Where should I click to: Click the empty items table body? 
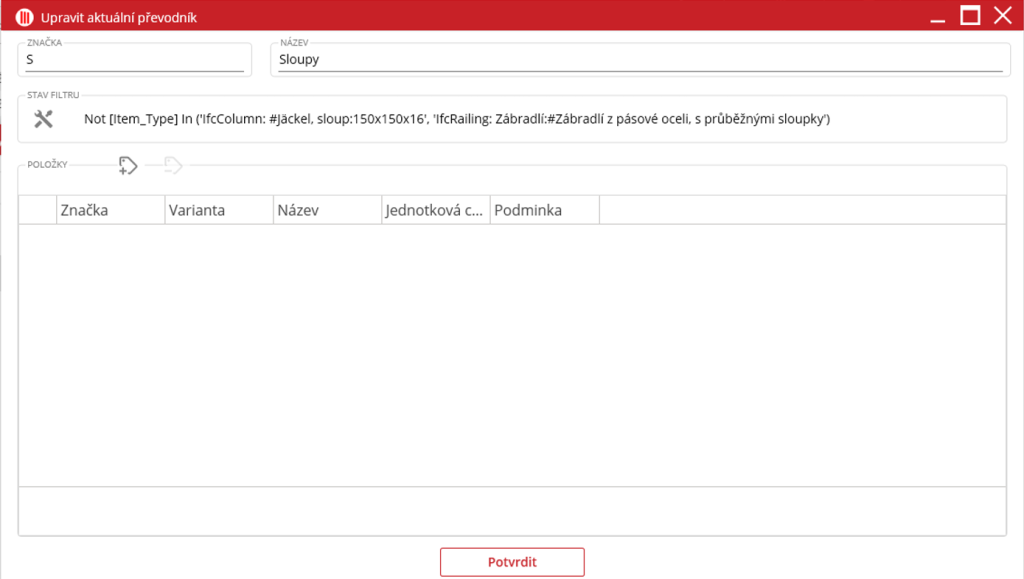[512, 355]
